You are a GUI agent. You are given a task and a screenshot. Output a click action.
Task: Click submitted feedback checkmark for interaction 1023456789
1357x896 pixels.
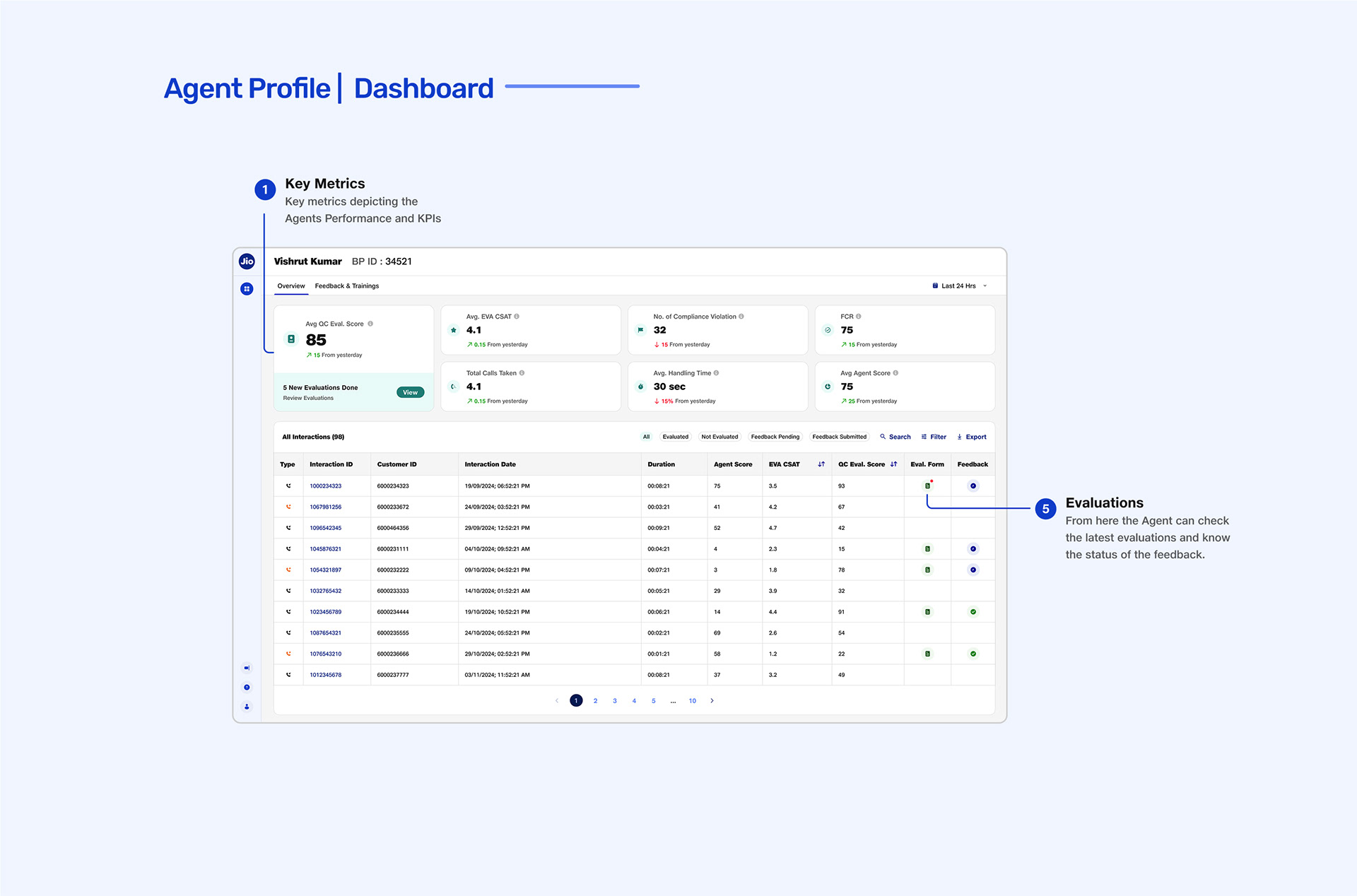[973, 612]
